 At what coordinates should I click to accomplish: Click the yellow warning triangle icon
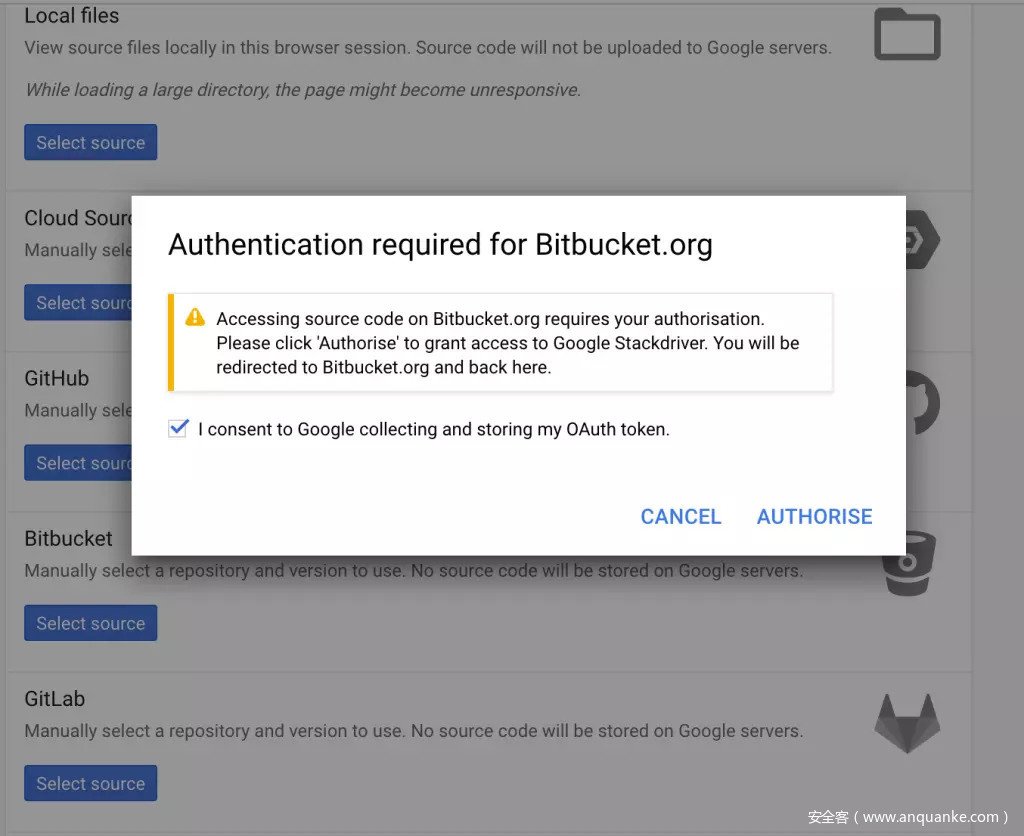pyautogui.click(x=195, y=317)
